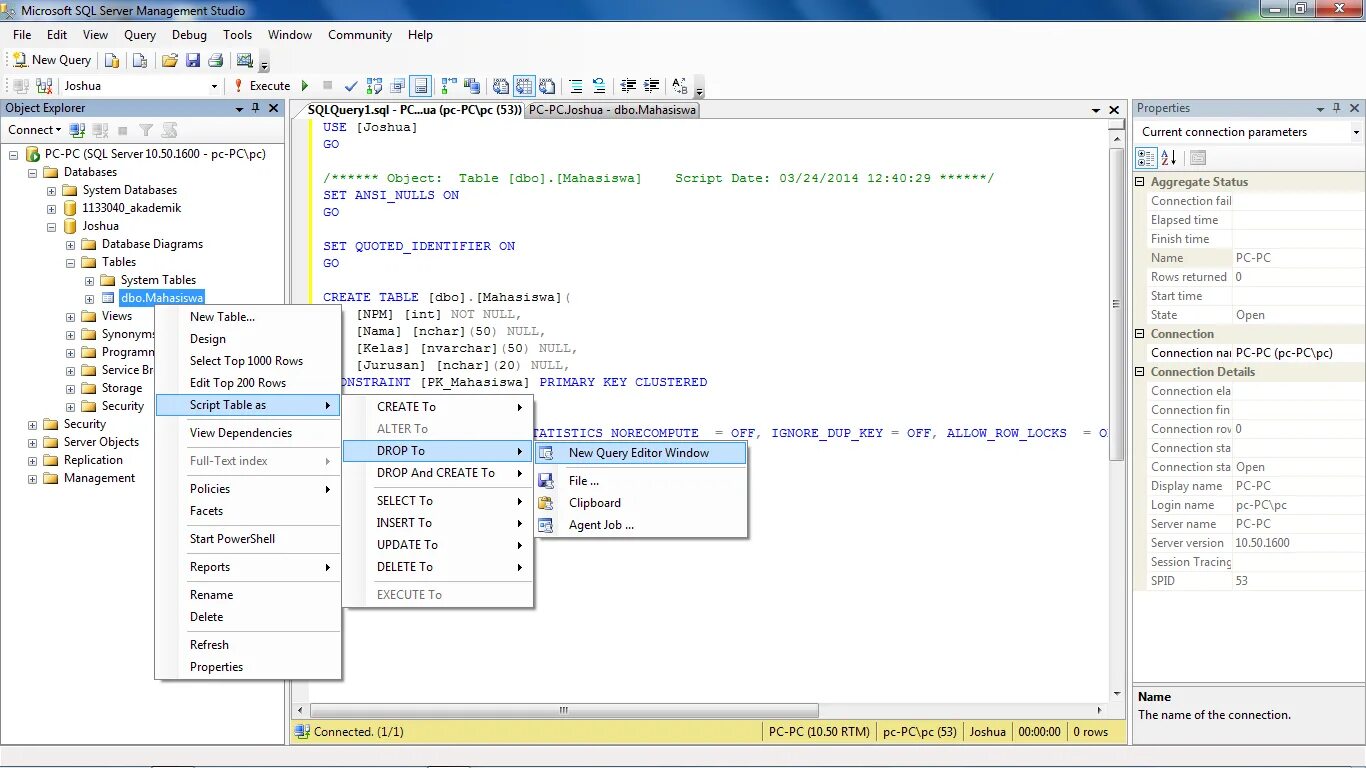The image size is (1366, 768).
Task: Collapse the PC-PC server node
Action: 14,154
